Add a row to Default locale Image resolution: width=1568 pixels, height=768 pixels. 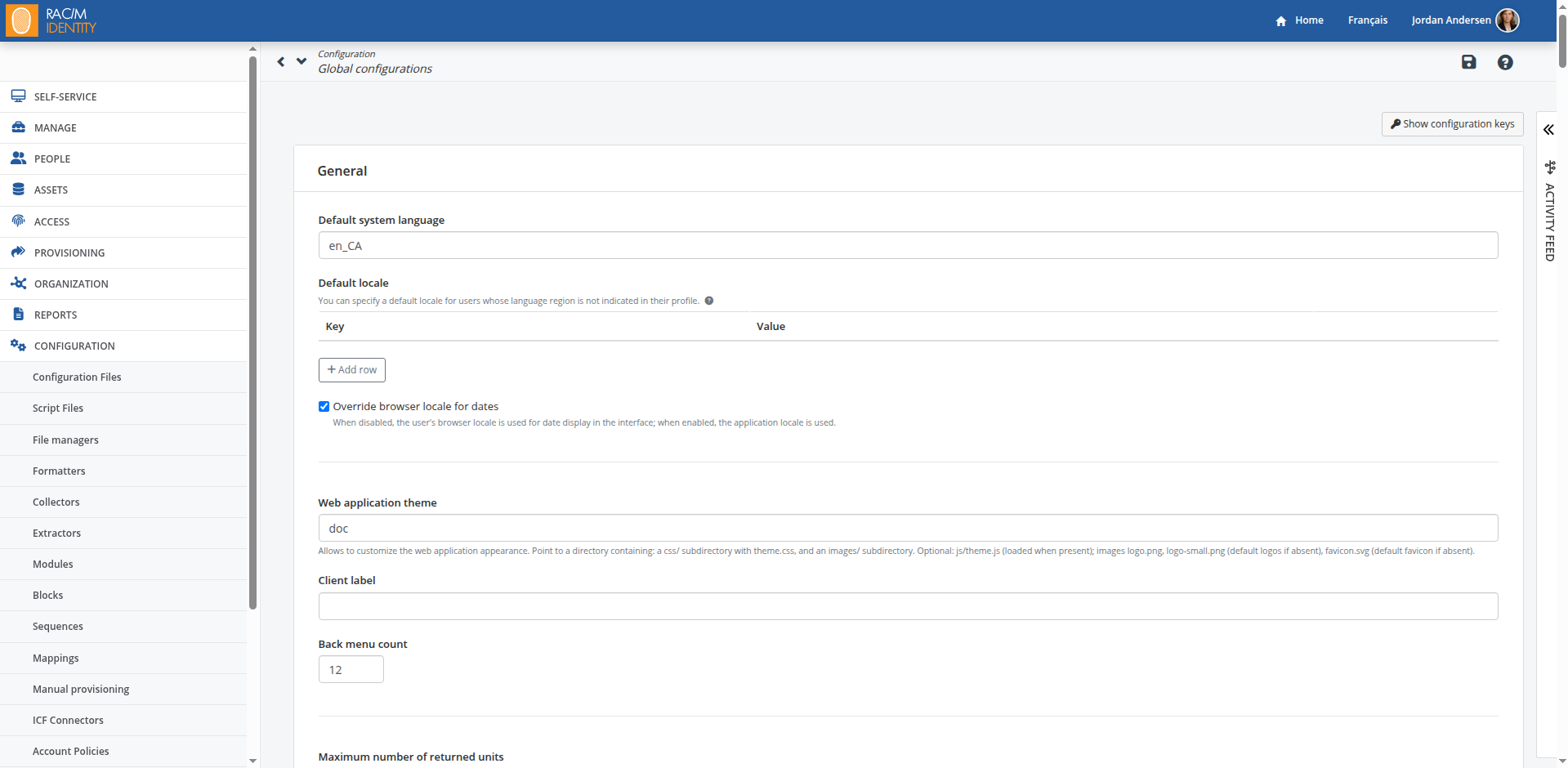pyautogui.click(x=351, y=370)
